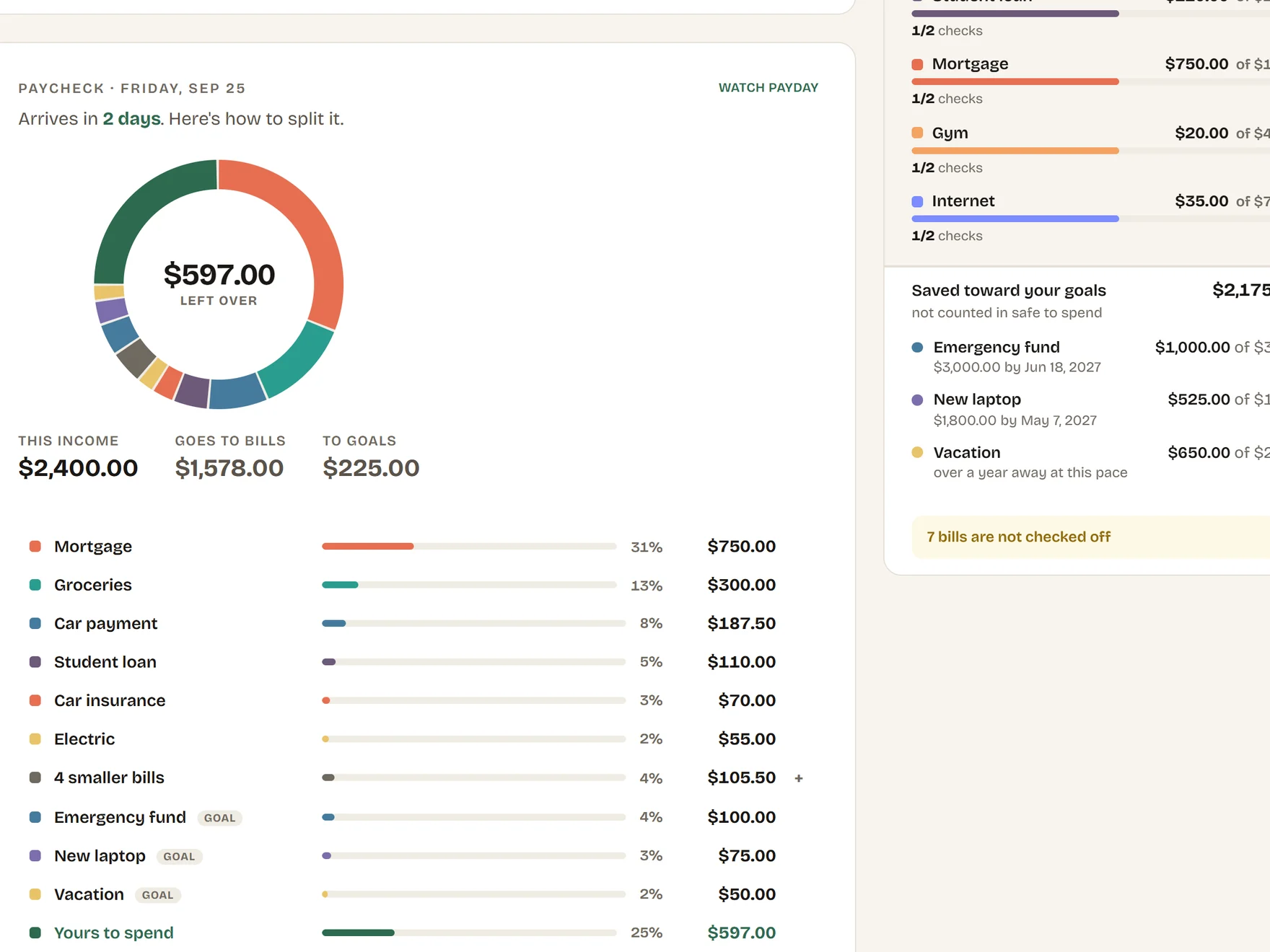Click the $750.00 amount in Mortgage breakdown row
1270x952 pixels.
742,546
